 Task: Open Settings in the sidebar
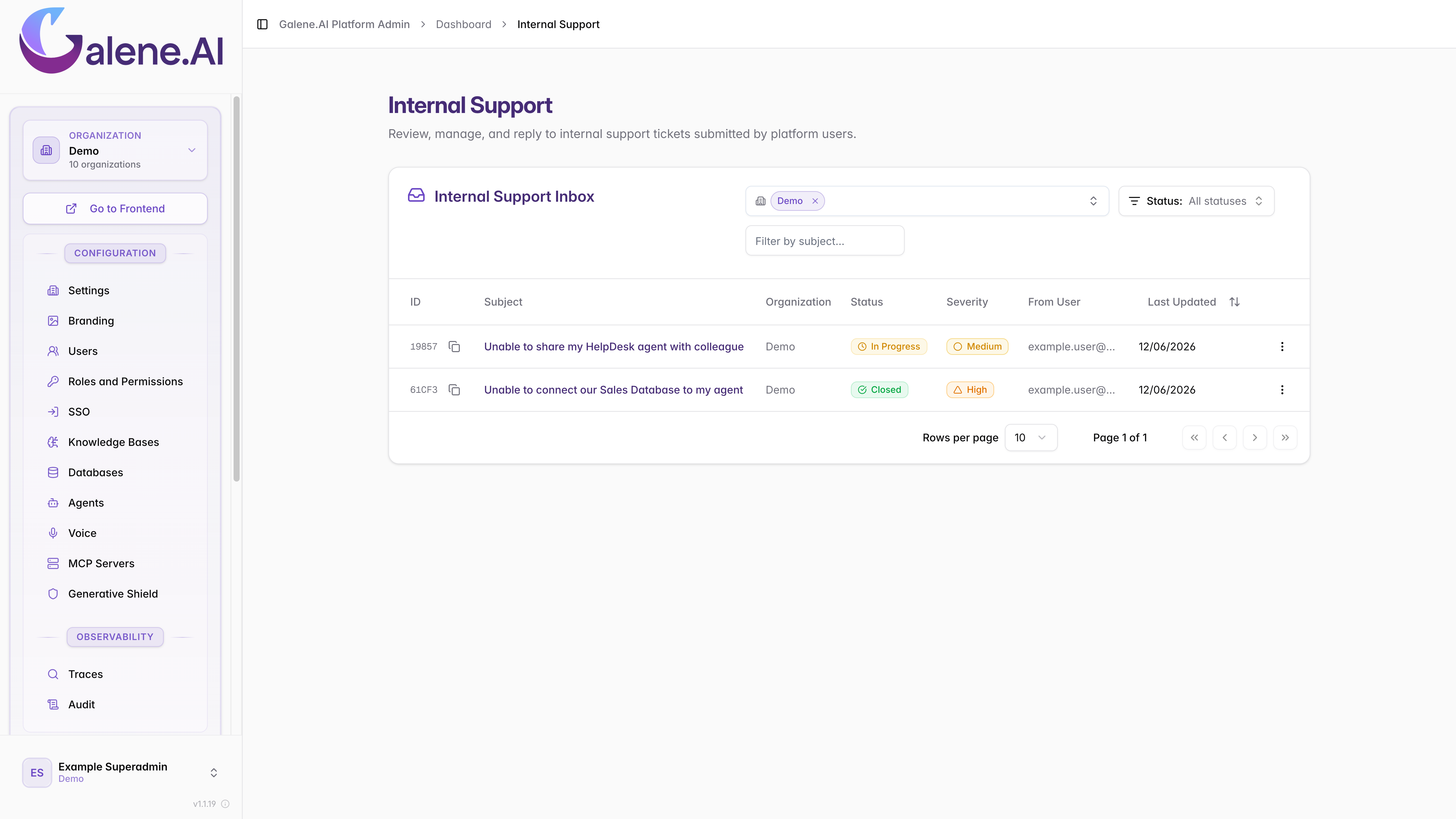tap(115, 290)
